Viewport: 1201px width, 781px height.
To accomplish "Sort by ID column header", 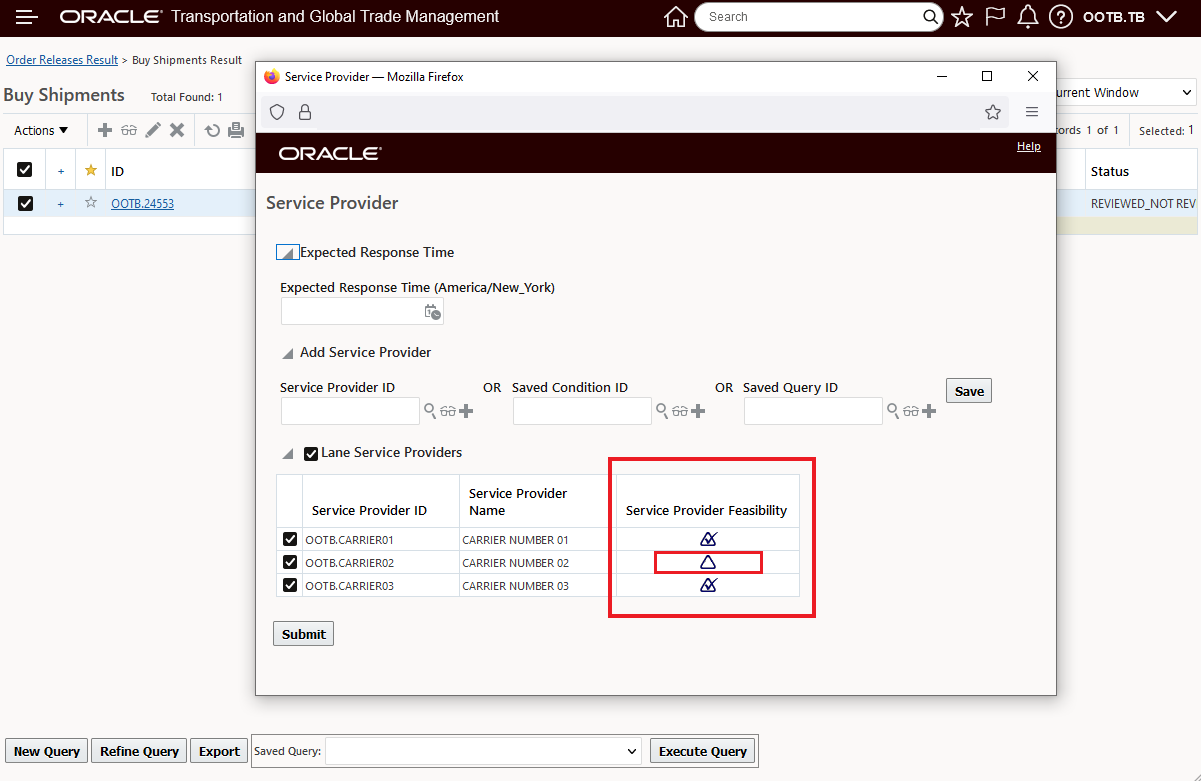I will click(x=117, y=172).
